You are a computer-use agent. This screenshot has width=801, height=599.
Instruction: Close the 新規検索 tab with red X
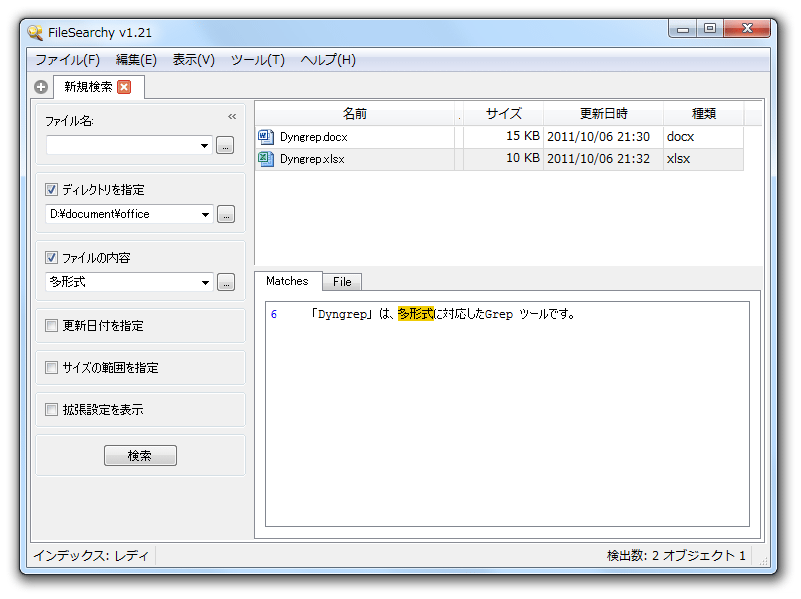point(124,87)
